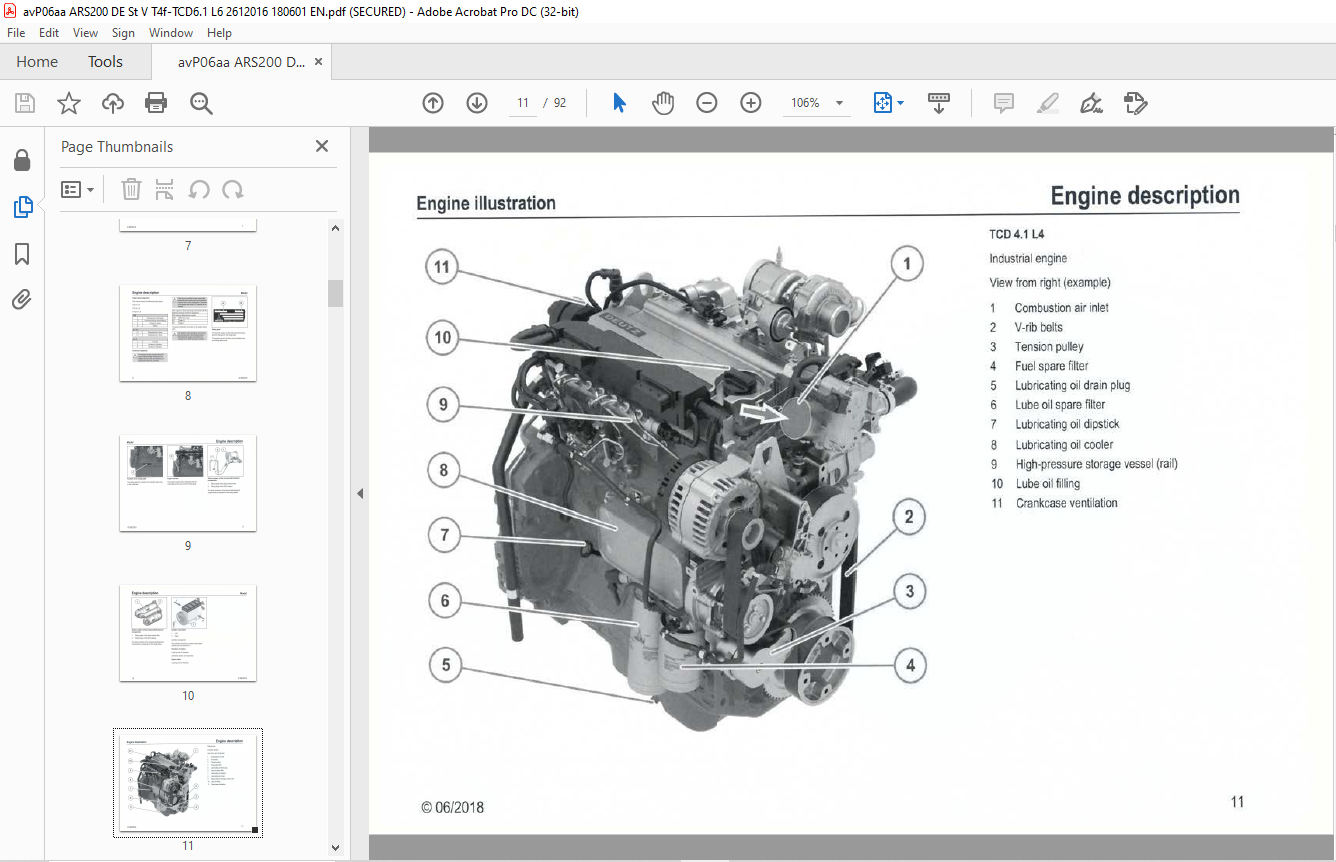The width and height of the screenshot is (1336, 862).
Task: Delete selected page thumbnail trash icon
Action: tap(131, 189)
